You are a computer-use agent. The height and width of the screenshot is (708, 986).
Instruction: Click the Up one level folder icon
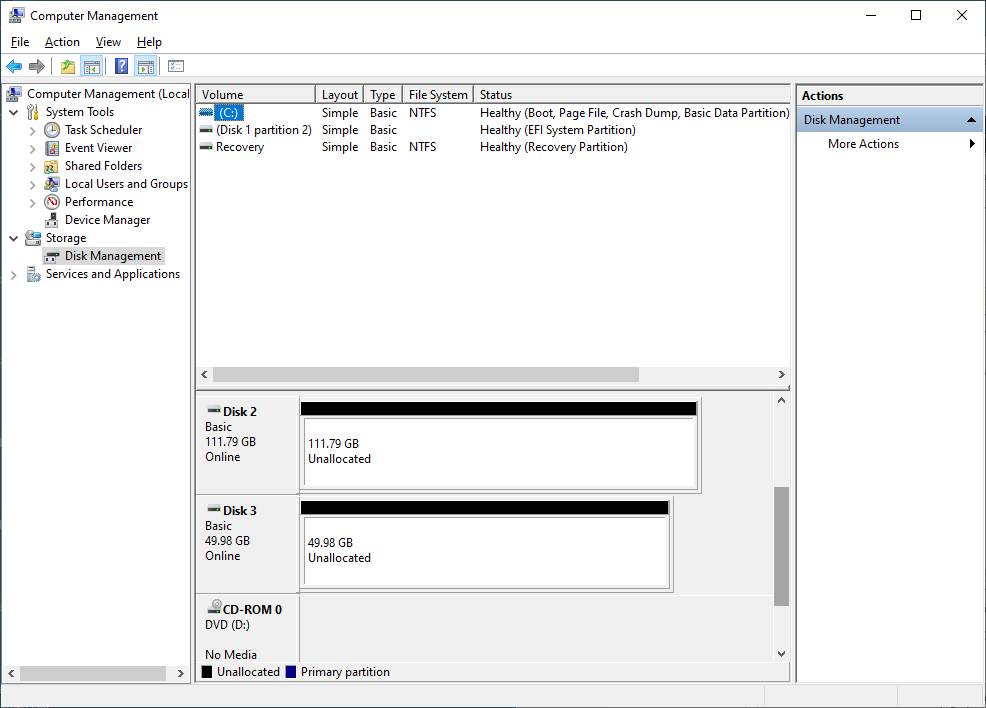(67, 66)
